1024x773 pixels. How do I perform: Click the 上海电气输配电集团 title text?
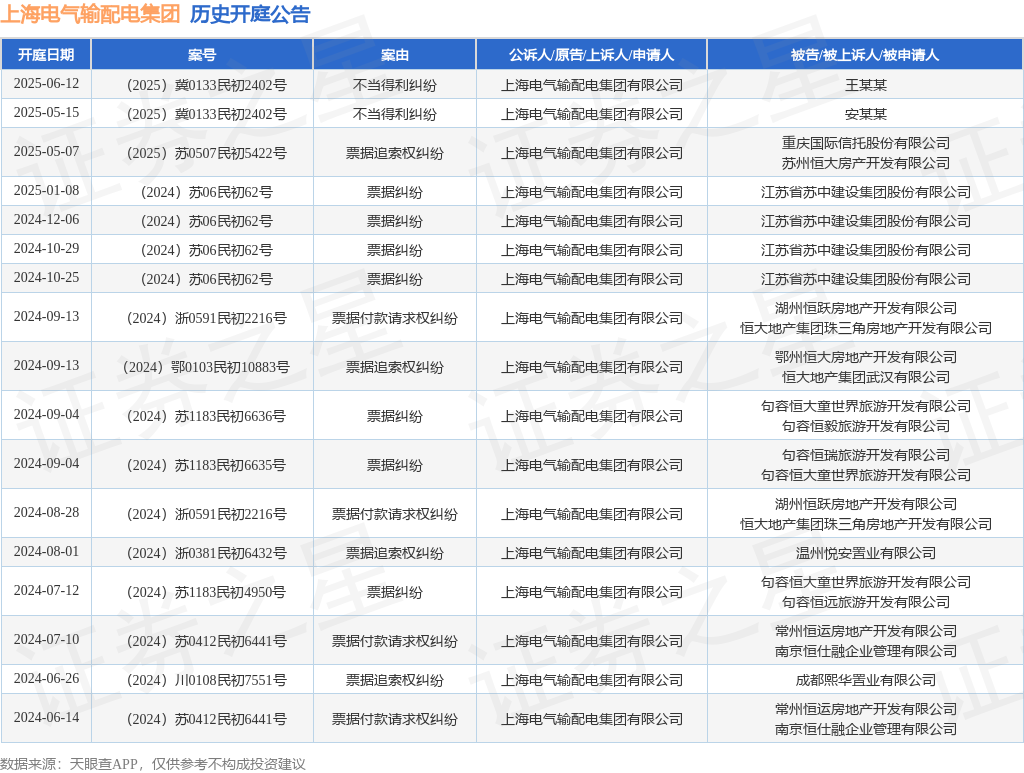[90, 14]
